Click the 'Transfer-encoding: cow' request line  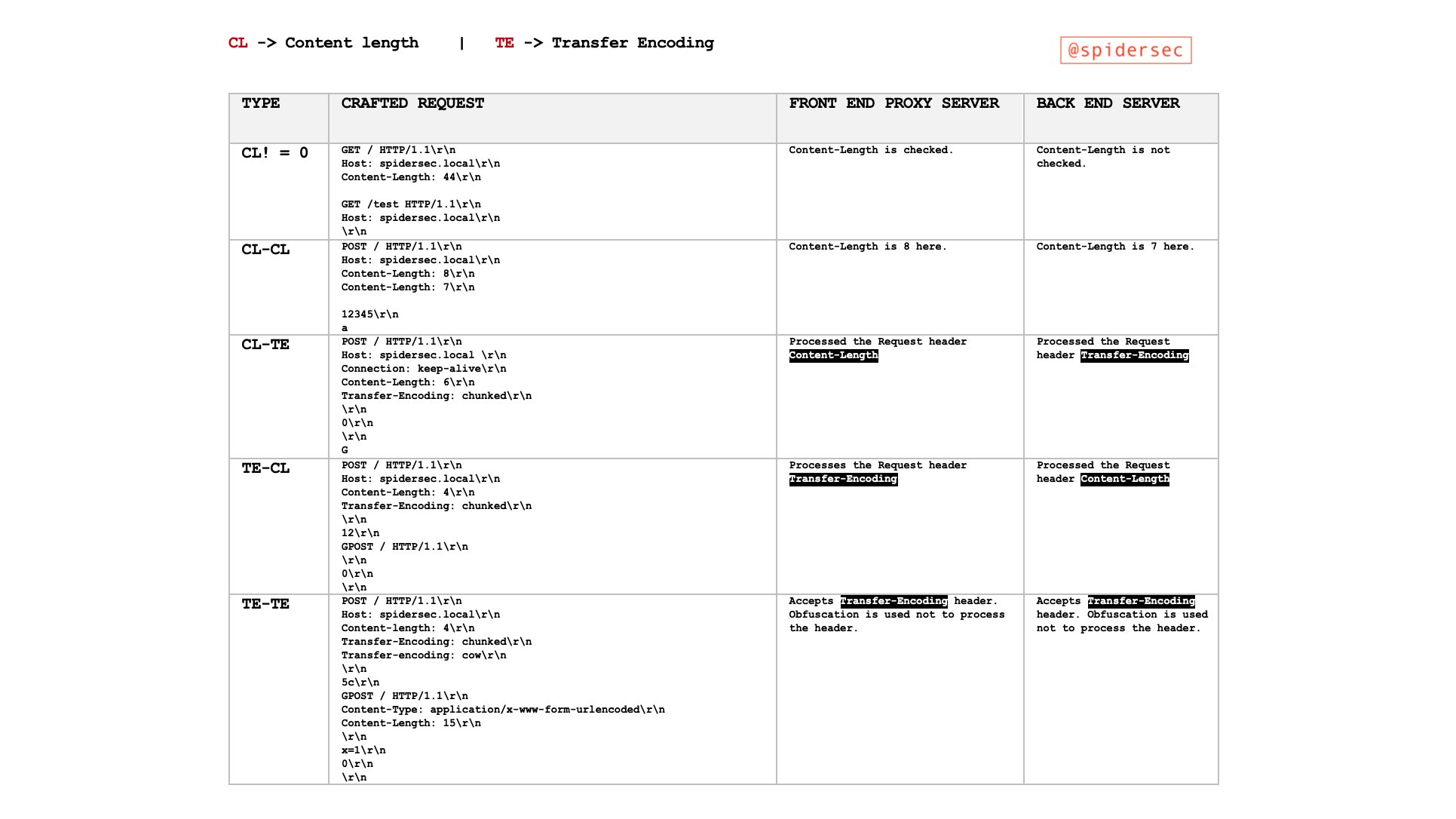tap(423, 655)
